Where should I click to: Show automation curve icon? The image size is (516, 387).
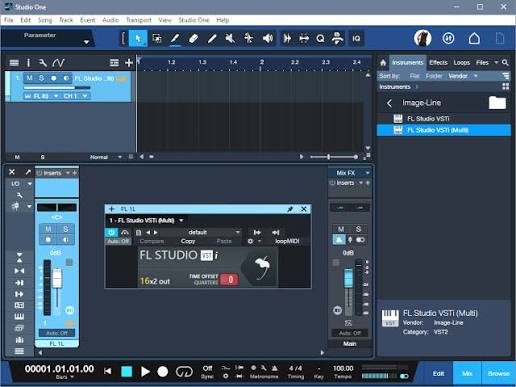(x=58, y=63)
